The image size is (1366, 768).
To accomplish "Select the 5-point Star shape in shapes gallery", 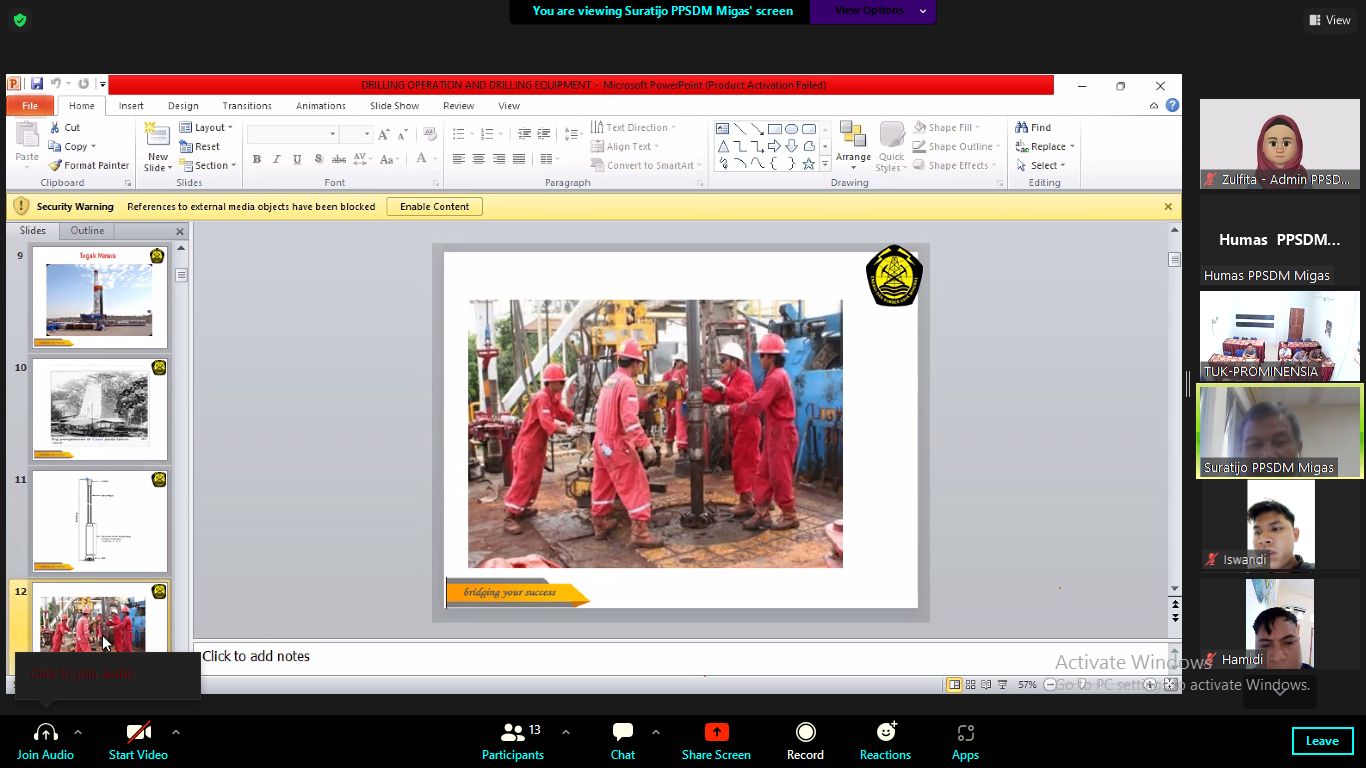I will point(808,163).
